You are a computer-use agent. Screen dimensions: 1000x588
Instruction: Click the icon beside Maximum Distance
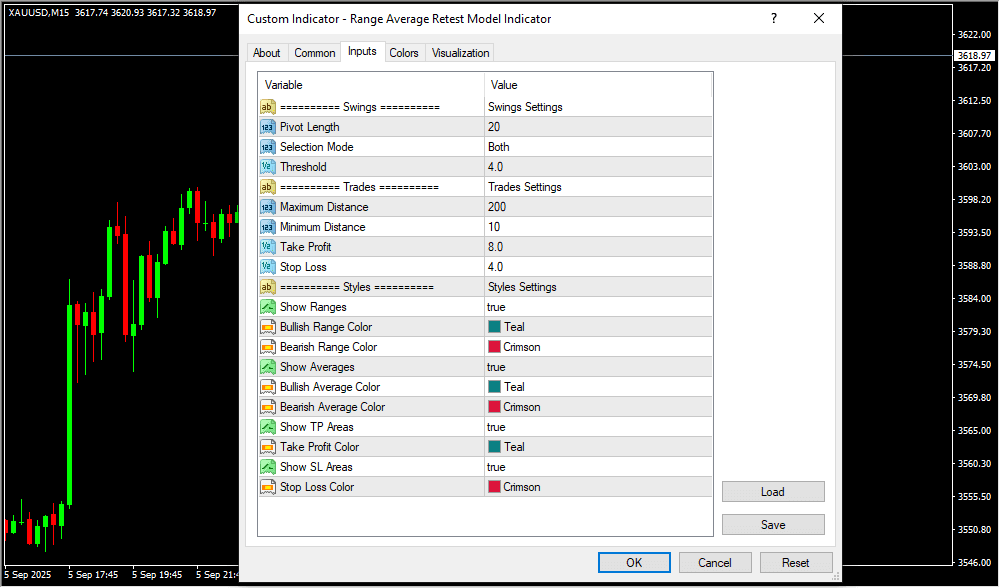tap(267, 207)
